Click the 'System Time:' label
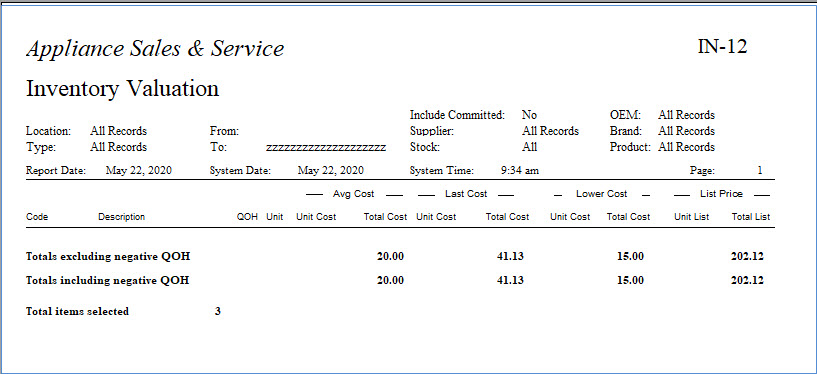 click(442, 170)
